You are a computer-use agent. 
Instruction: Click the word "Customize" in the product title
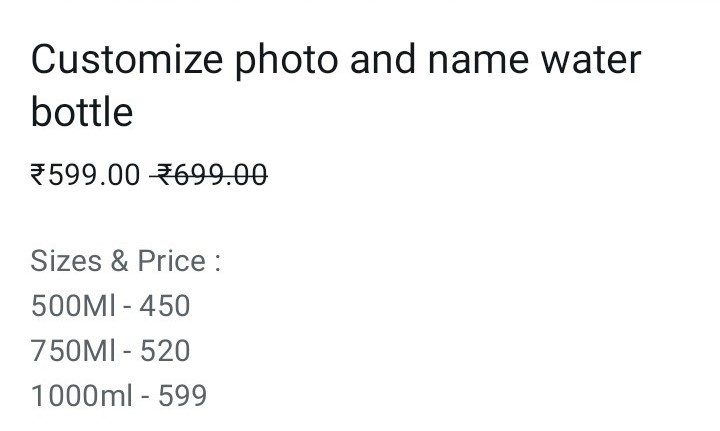point(127,60)
